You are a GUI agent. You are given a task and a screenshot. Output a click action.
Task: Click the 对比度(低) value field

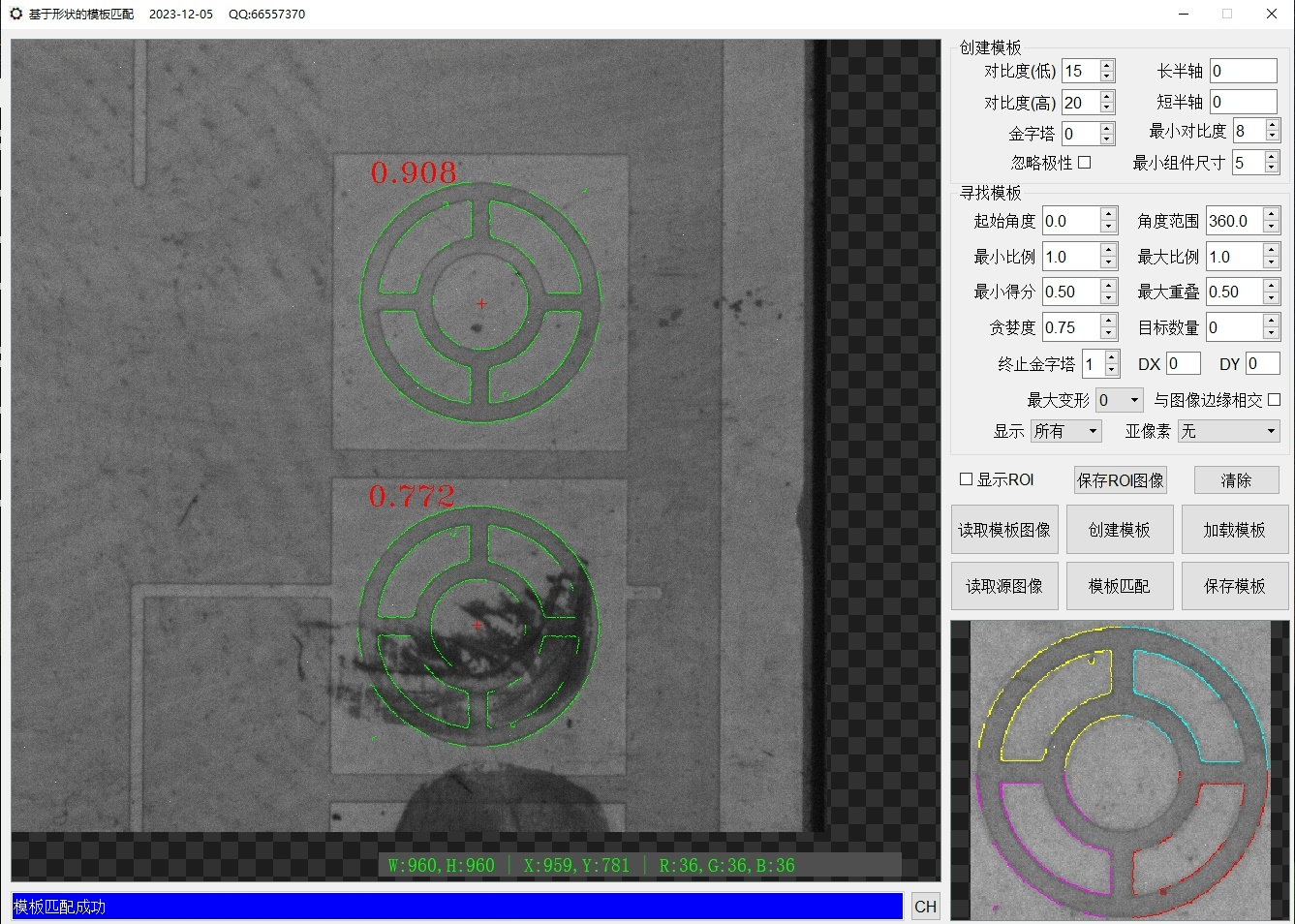tap(1080, 71)
